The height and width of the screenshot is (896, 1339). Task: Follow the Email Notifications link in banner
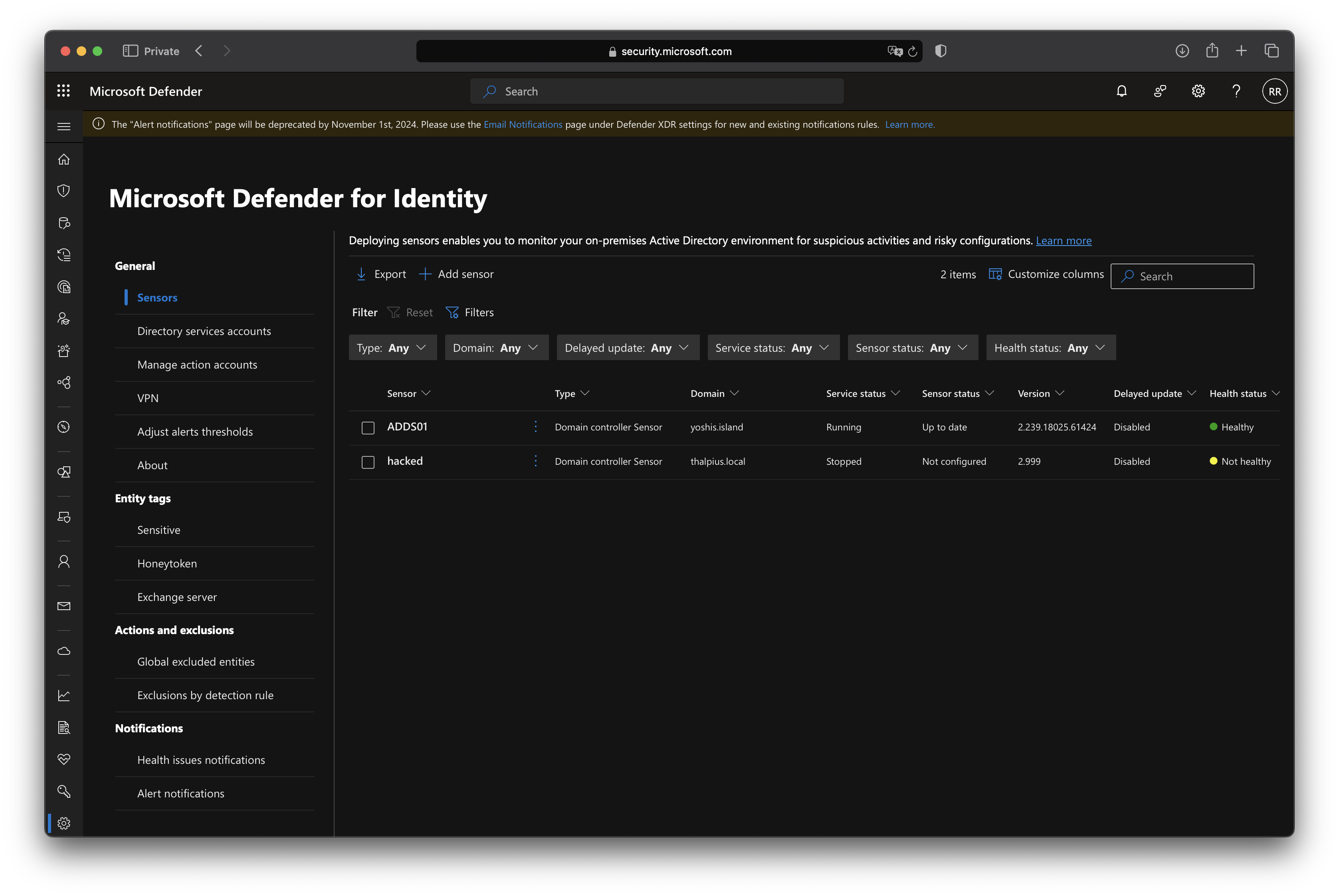tap(523, 125)
